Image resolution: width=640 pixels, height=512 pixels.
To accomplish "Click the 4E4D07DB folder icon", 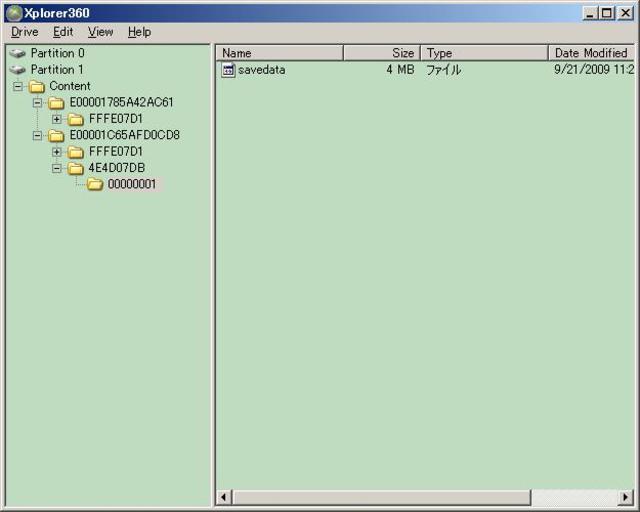I will (75, 168).
